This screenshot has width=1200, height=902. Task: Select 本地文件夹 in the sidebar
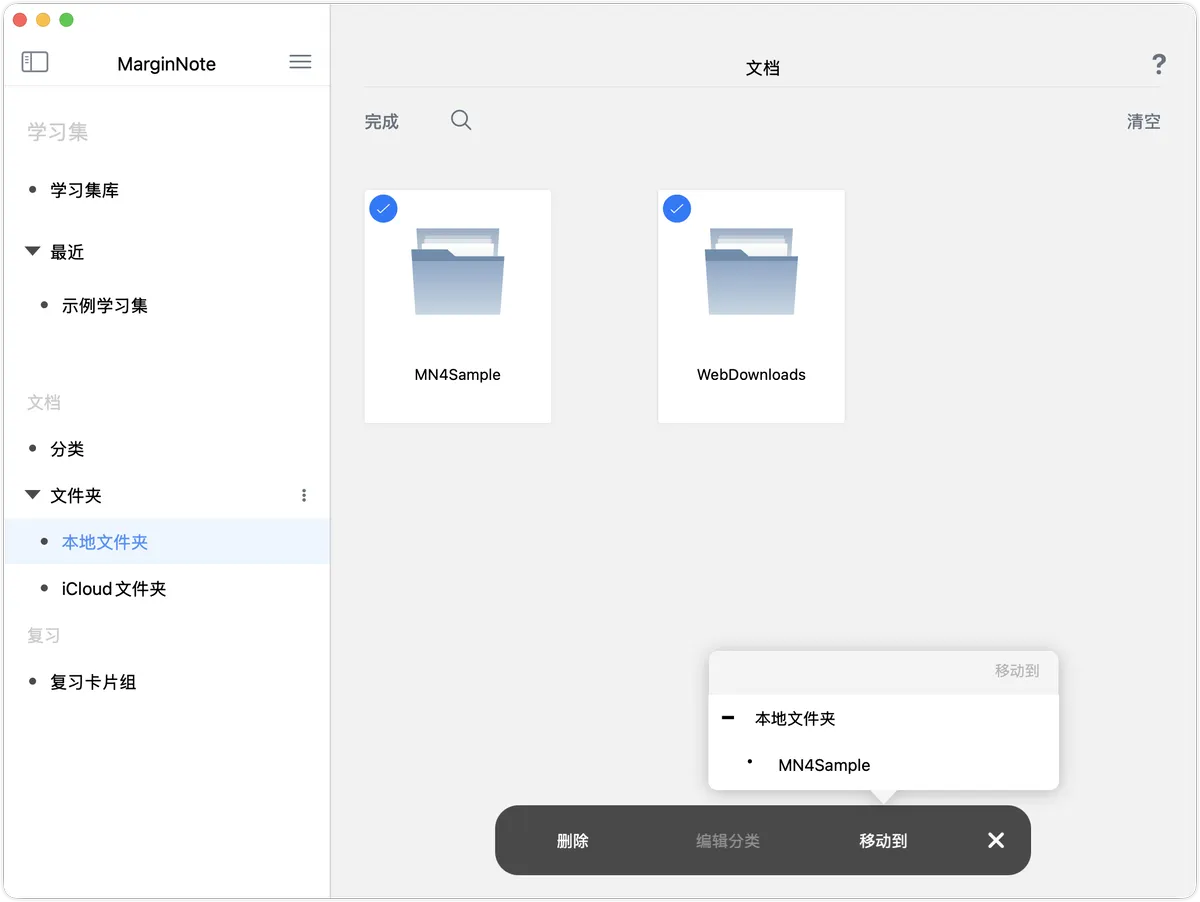pos(105,542)
